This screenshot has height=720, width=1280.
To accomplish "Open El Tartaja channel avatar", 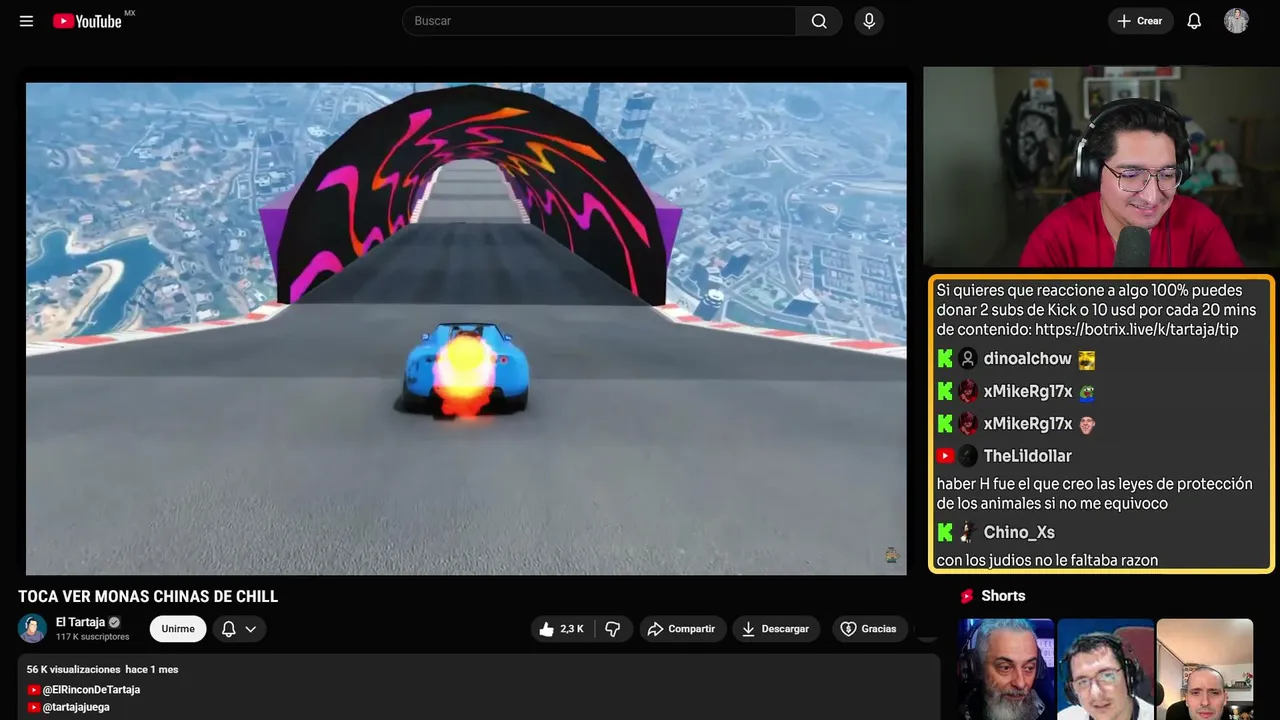I will point(32,628).
